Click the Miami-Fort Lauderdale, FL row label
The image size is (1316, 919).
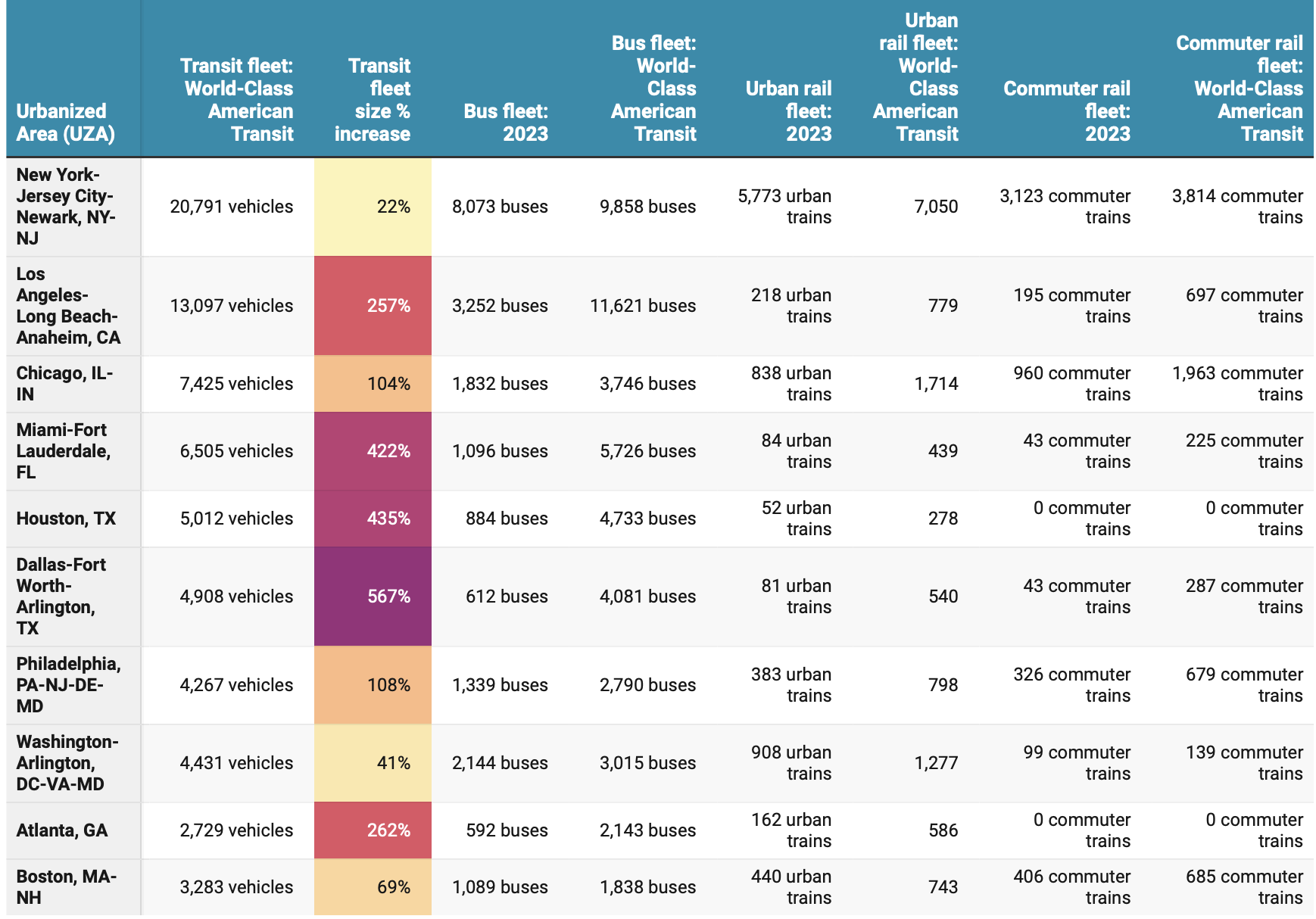pos(64,451)
